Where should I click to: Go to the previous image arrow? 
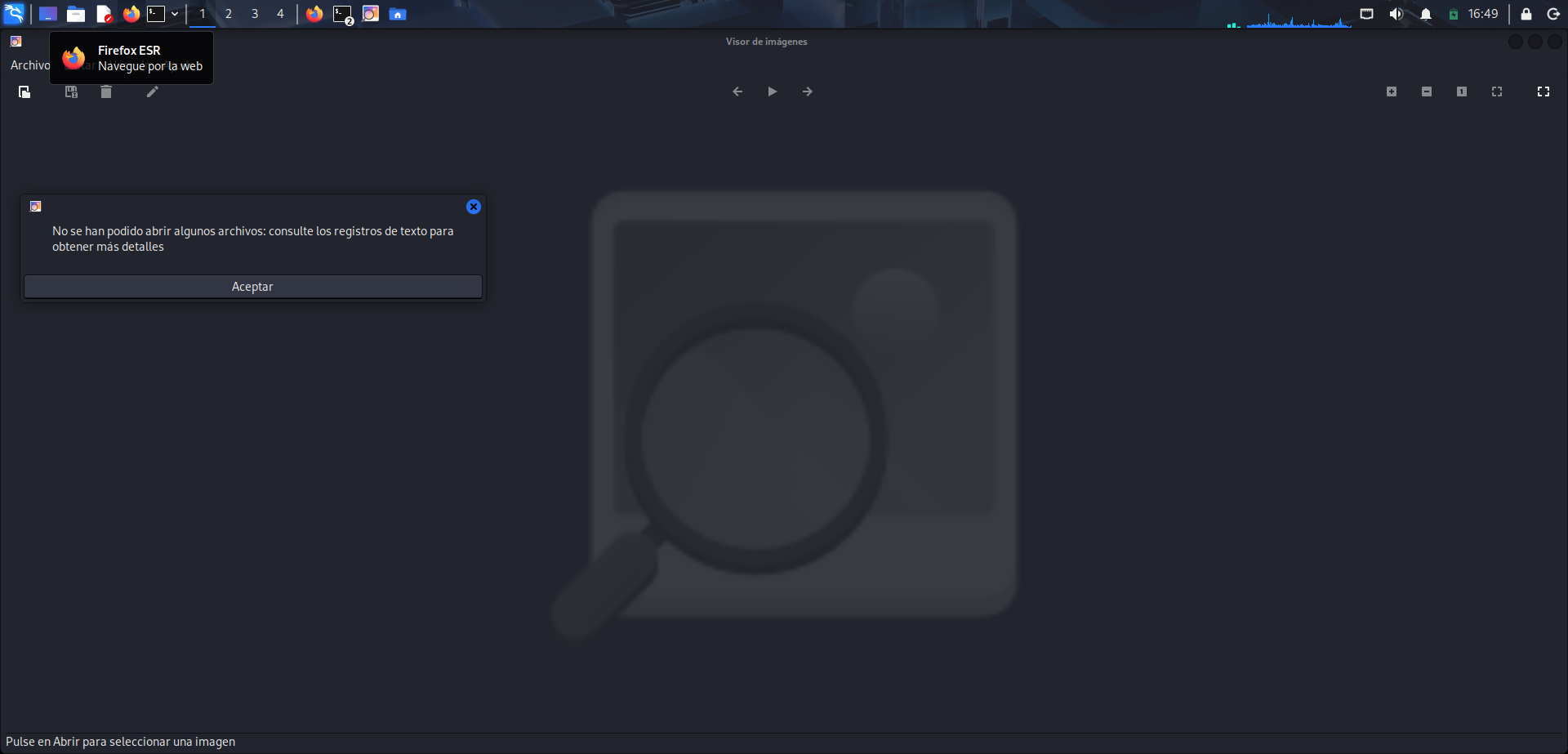737,91
